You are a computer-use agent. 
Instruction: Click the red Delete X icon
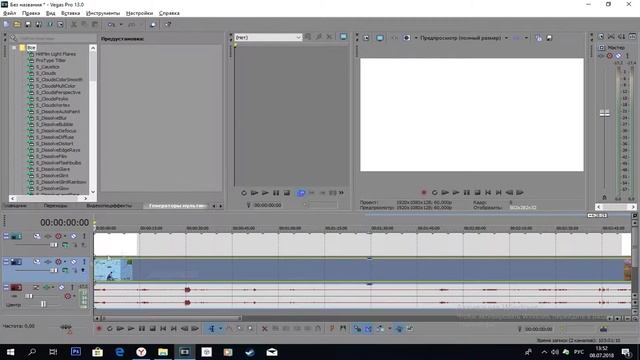(264, 329)
